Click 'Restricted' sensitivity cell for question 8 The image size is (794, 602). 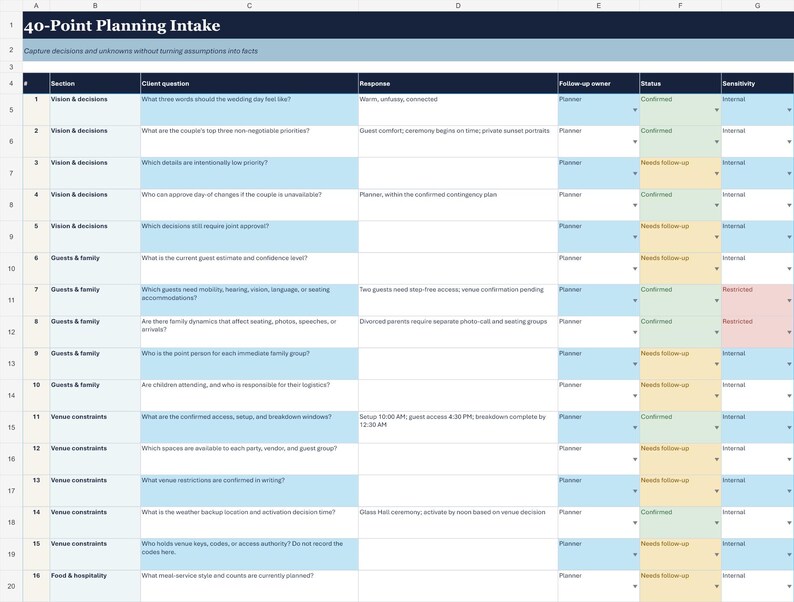[758, 332]
